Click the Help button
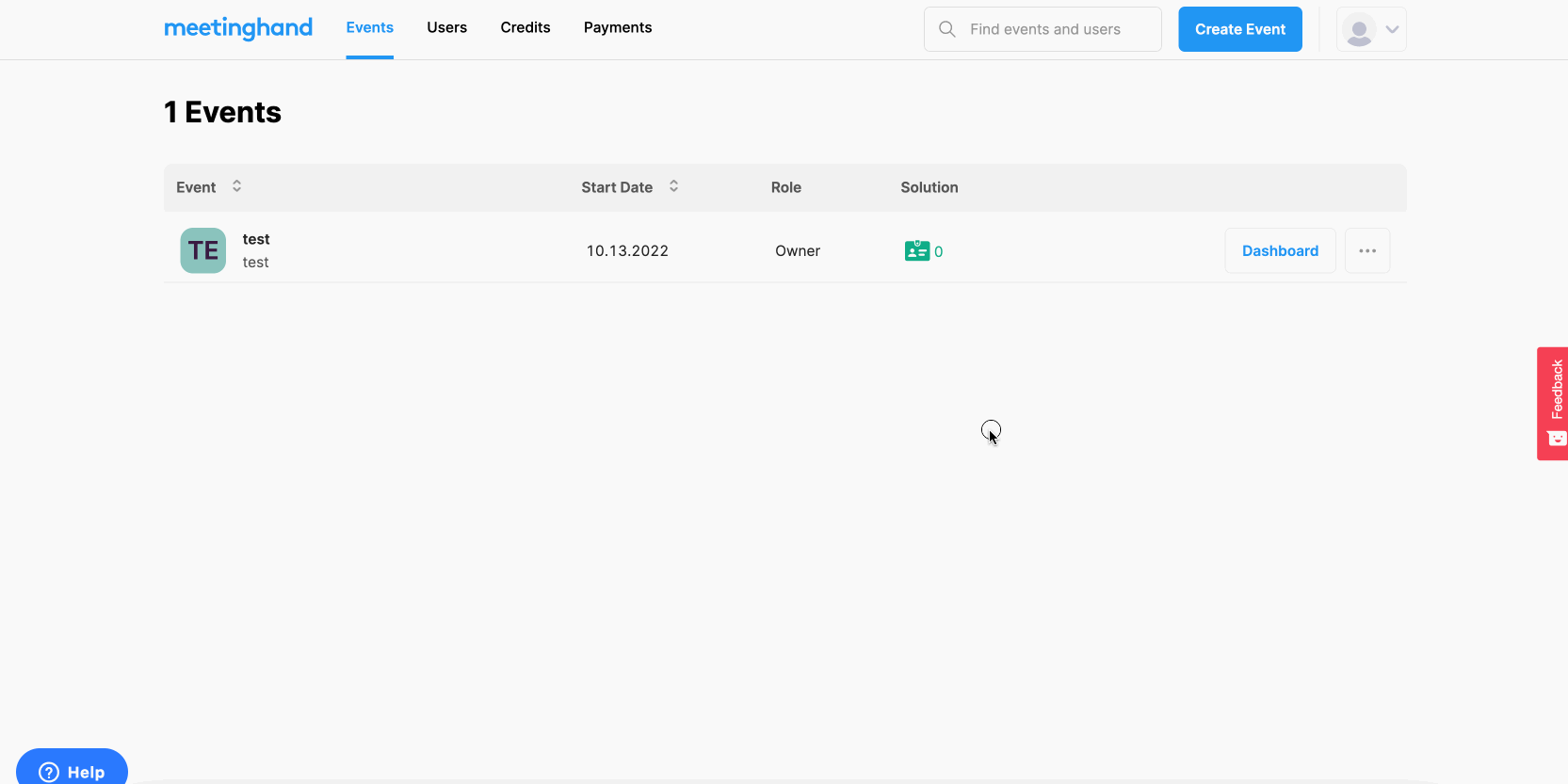Image resolution: width=1568 pixels, height=784 pixels. coord(73,771)
